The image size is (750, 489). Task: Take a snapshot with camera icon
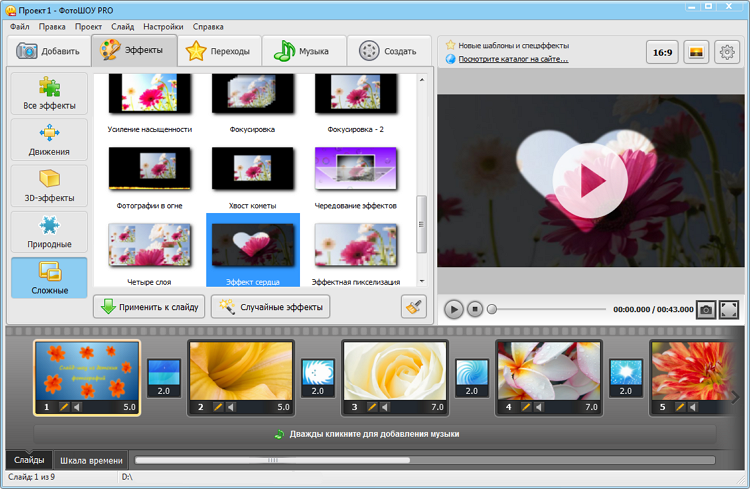point(706,310)
